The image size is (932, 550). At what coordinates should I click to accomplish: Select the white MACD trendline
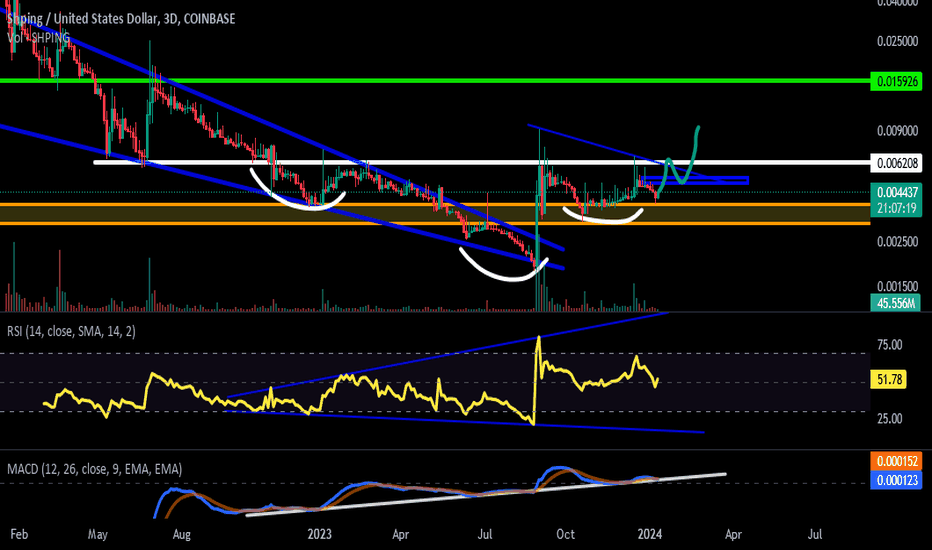(486, 494)
